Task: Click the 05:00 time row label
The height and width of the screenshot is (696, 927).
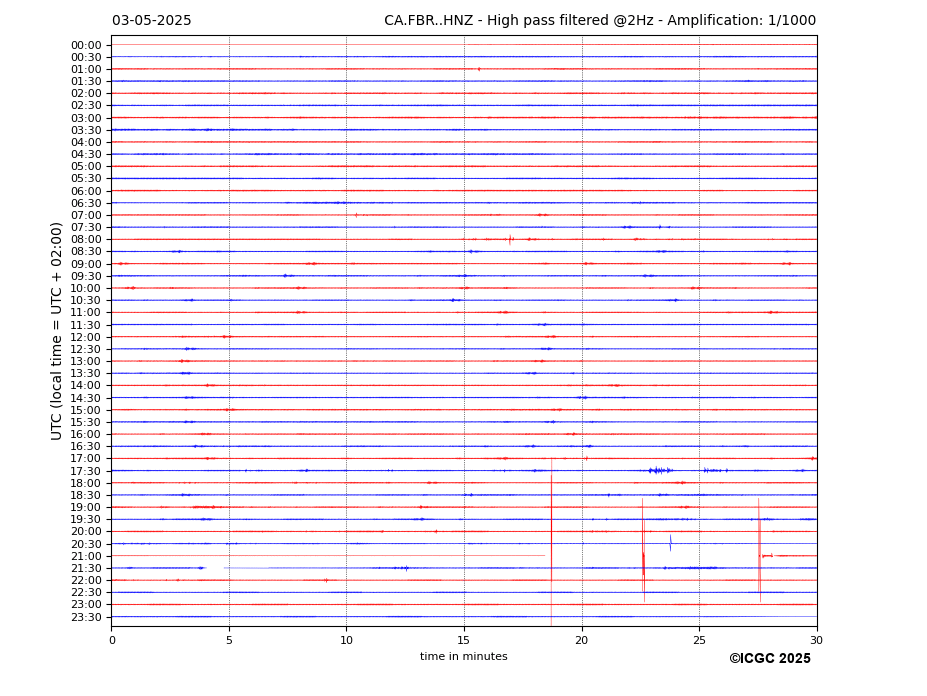Action: coord(86,167)
